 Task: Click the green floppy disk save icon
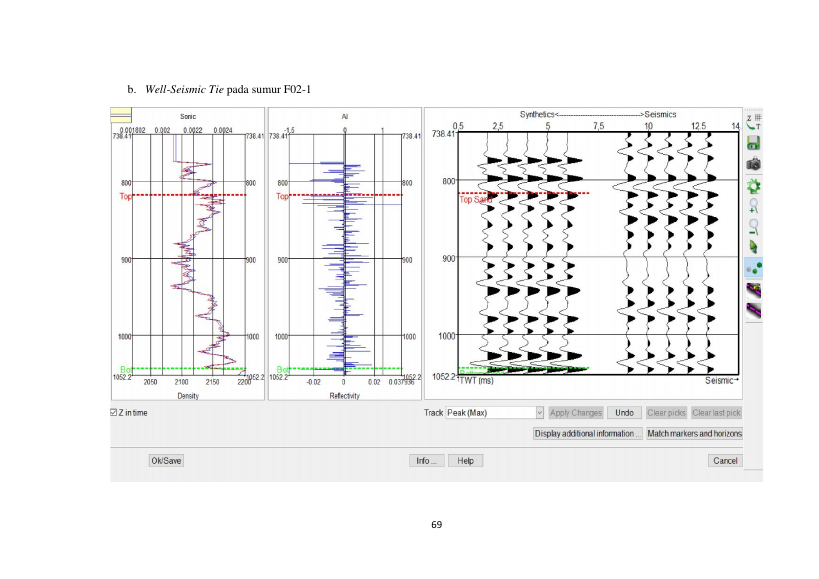(x=753, y=143)
